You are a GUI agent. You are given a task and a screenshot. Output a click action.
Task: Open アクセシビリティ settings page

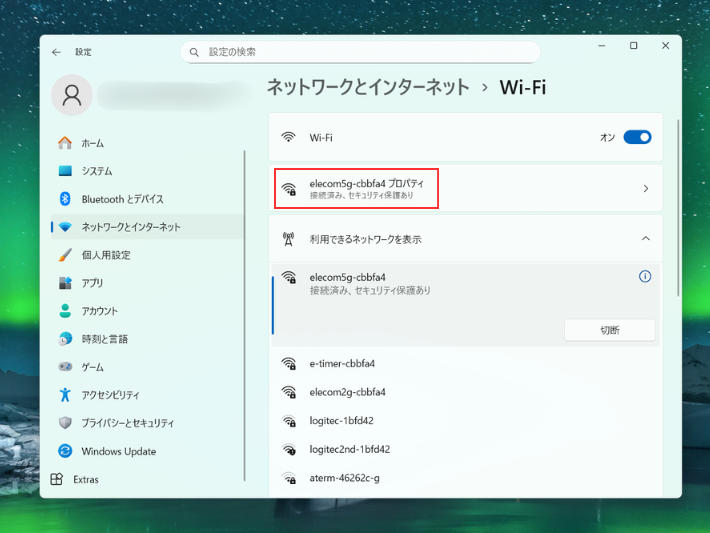click(x=148, y=394)
